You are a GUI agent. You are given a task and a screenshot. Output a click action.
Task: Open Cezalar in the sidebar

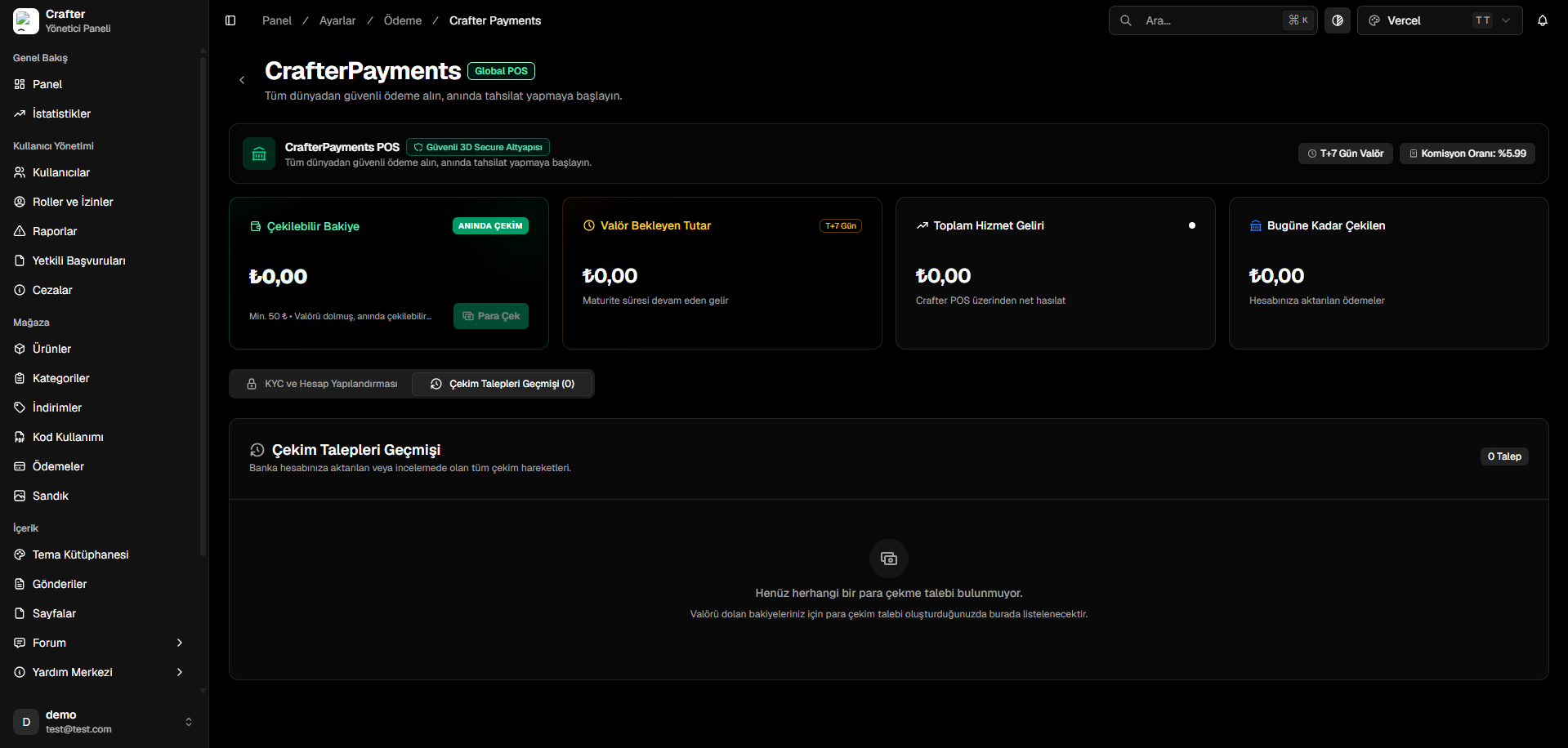click(100, 290)
